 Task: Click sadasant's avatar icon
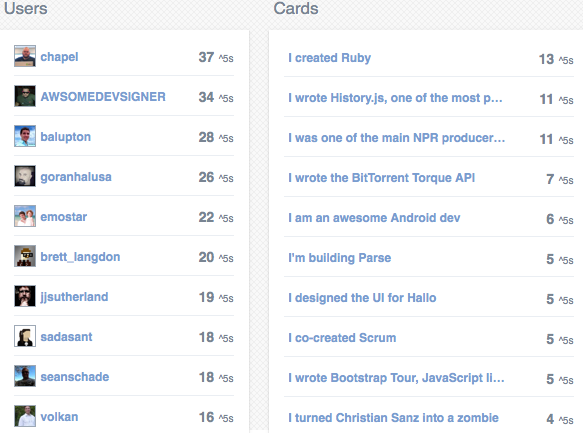pos(25,336)
